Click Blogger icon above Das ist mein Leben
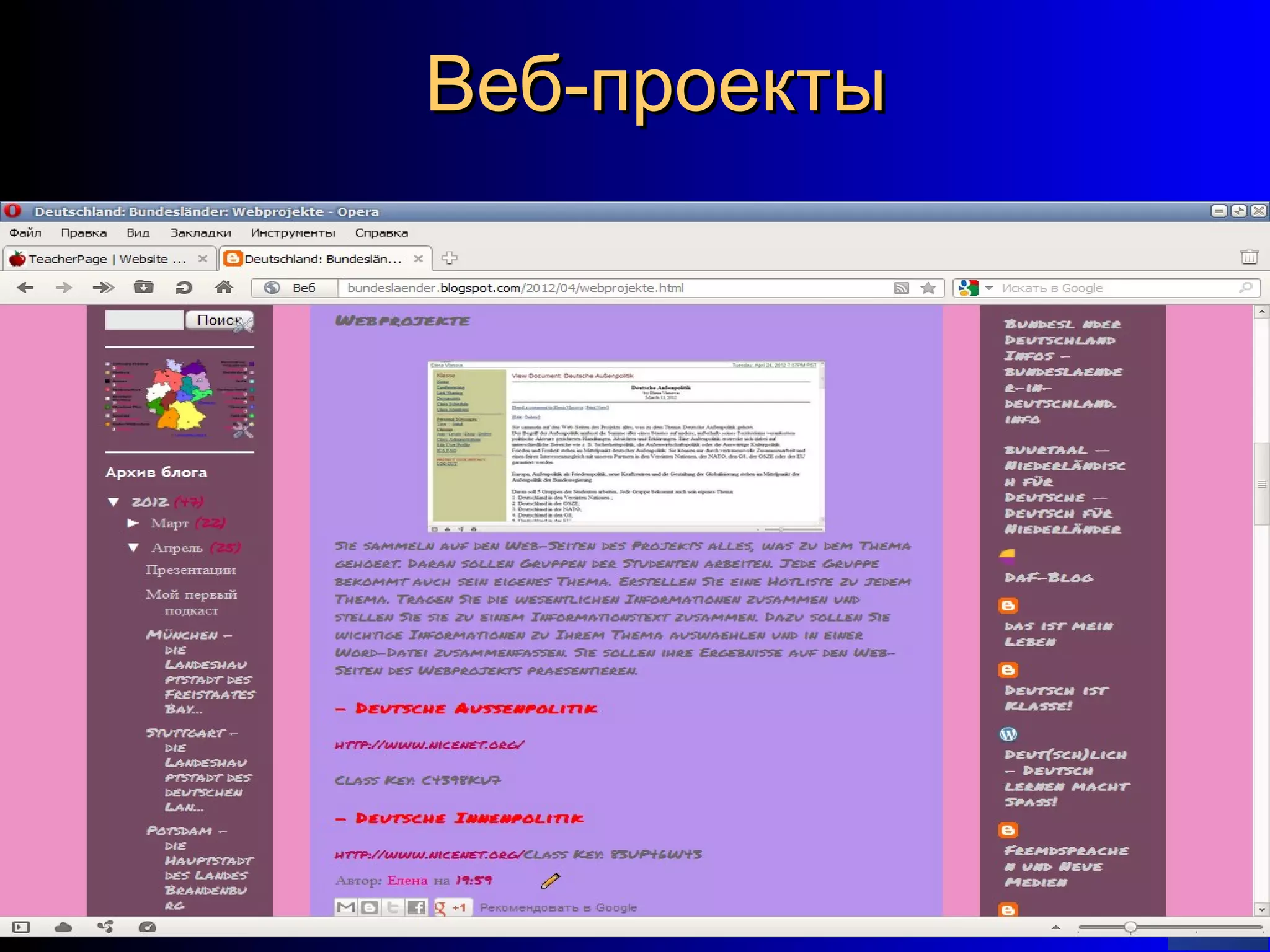The height and width of the screenshot is (952, 1270). 1008,606
